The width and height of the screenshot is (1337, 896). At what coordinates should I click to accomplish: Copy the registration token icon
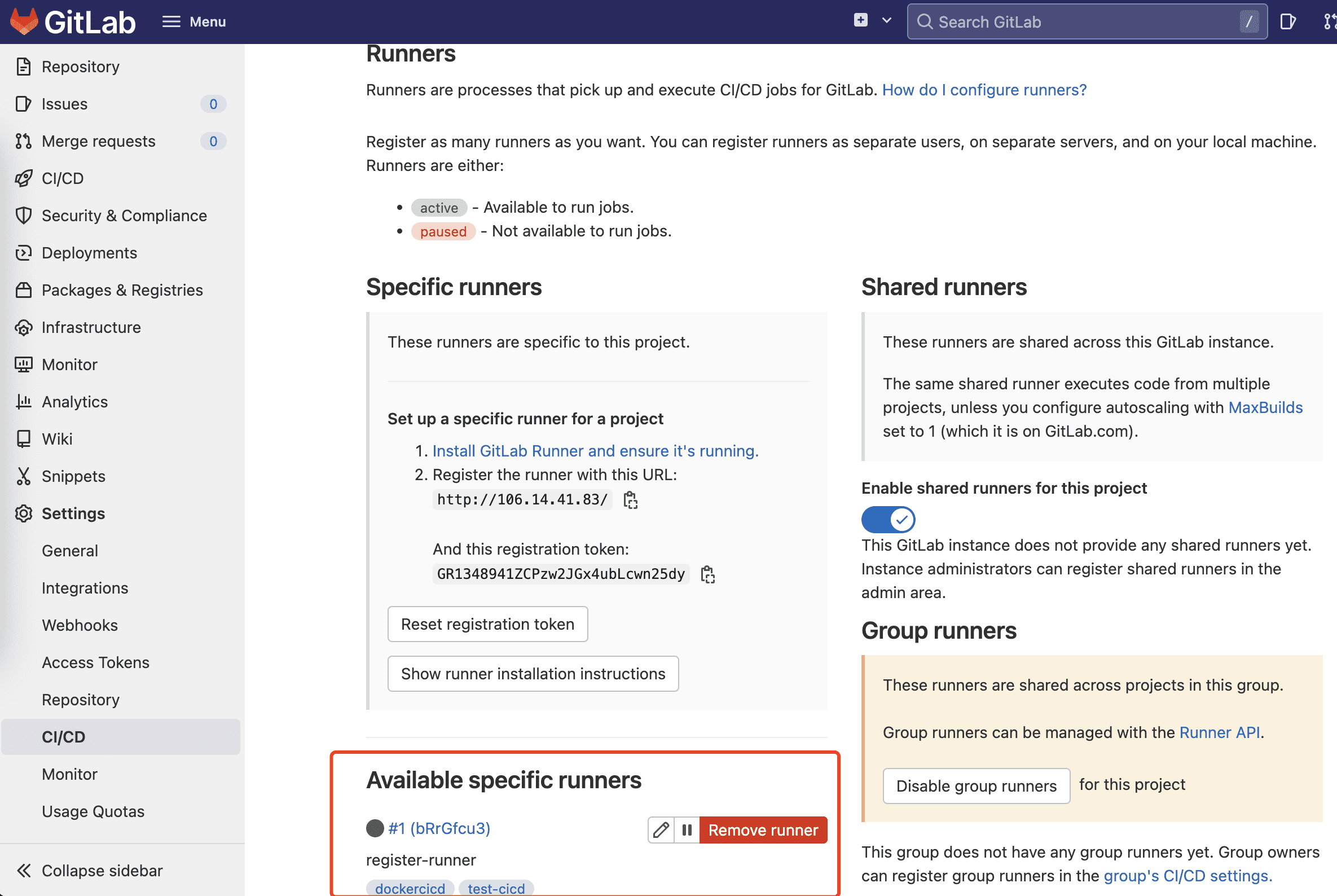pos(707,574)
